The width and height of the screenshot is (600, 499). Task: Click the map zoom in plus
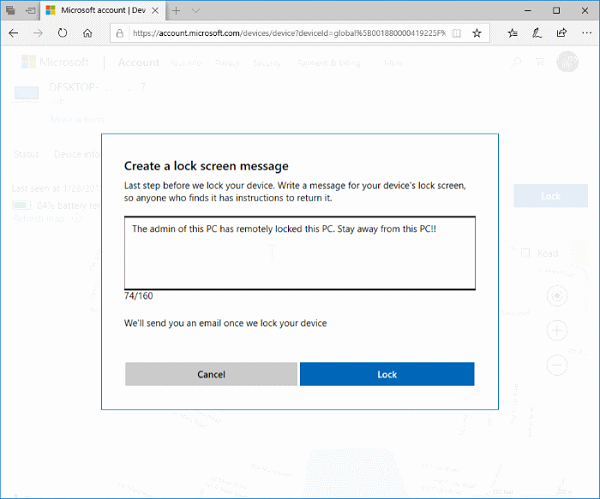(x=558, y=330)
